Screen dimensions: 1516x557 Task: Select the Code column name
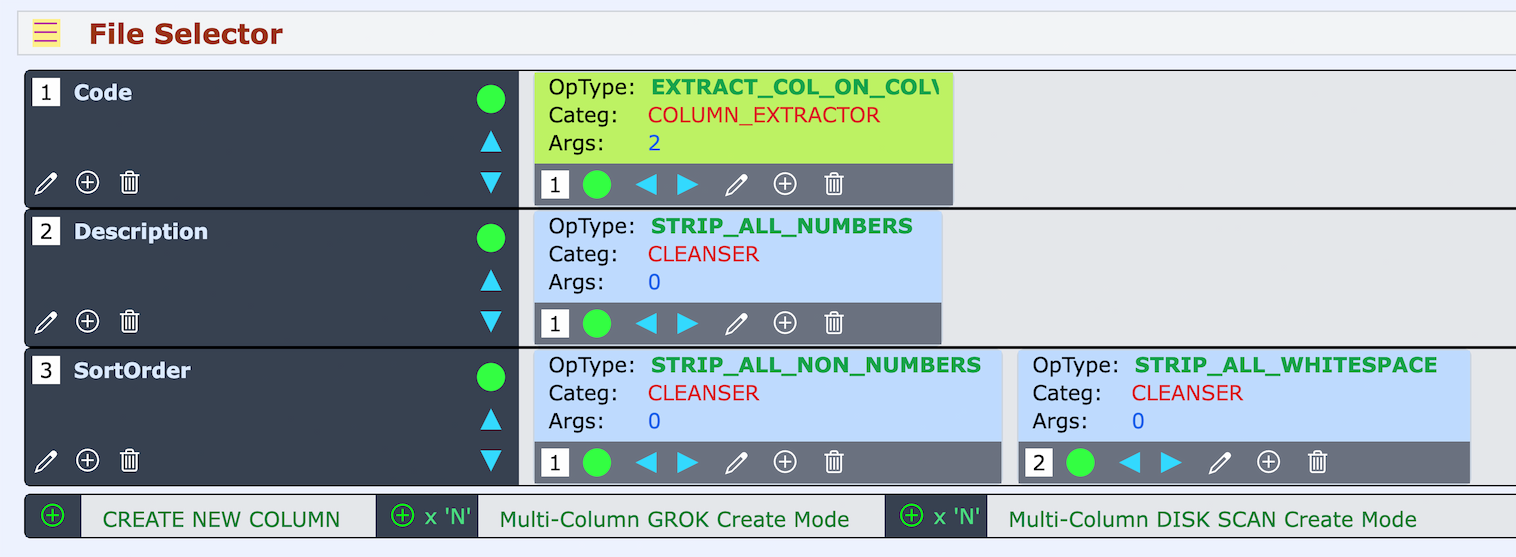(103, 92)
